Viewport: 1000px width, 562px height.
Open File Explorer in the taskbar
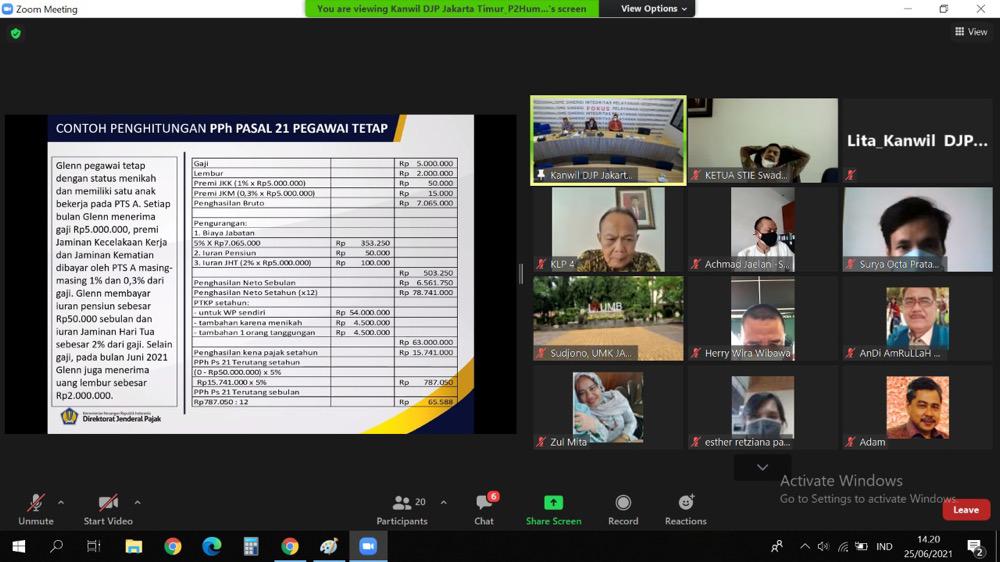click(134, 546)
